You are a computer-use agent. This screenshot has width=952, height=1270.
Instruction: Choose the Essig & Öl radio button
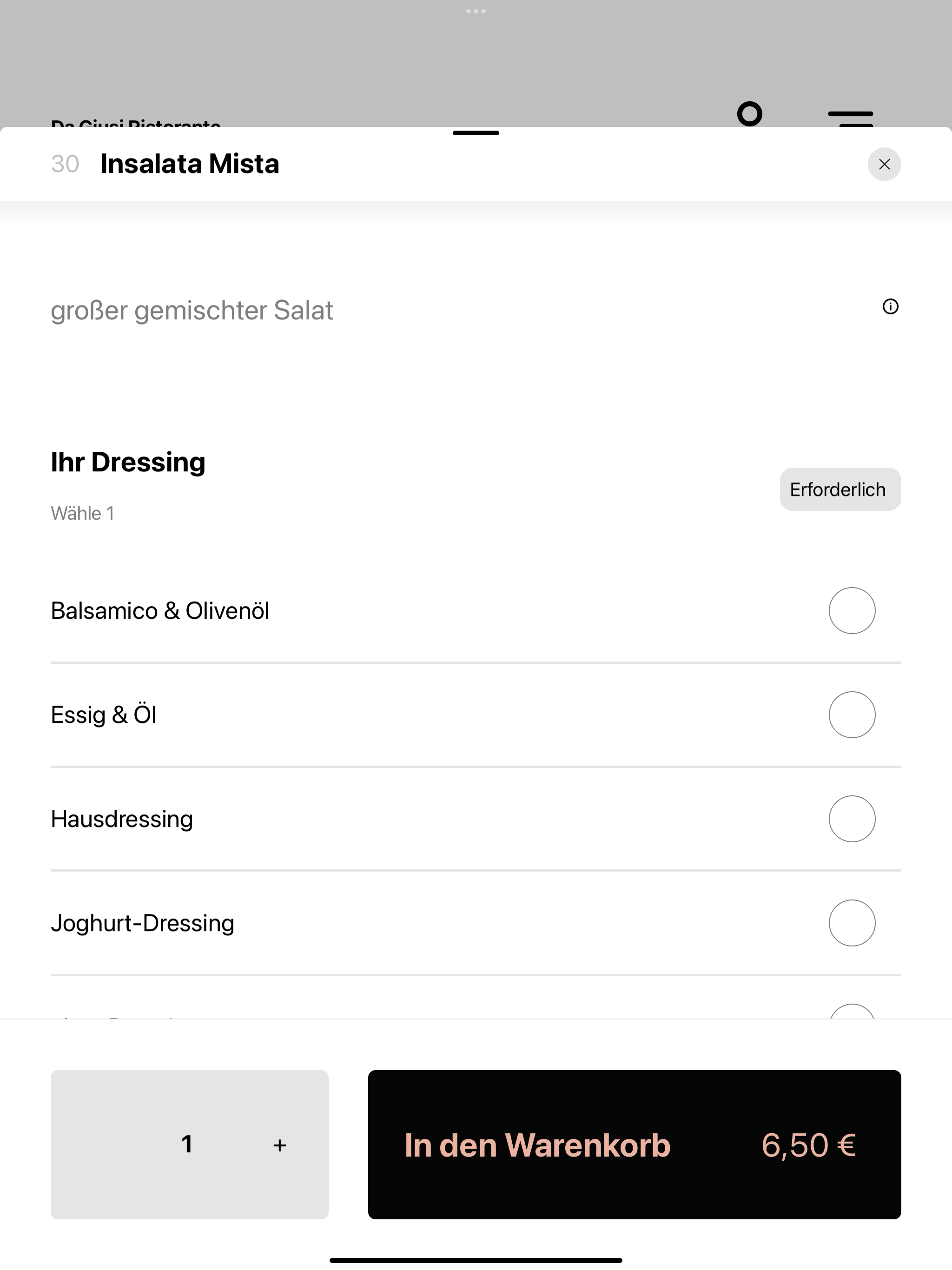852,714
